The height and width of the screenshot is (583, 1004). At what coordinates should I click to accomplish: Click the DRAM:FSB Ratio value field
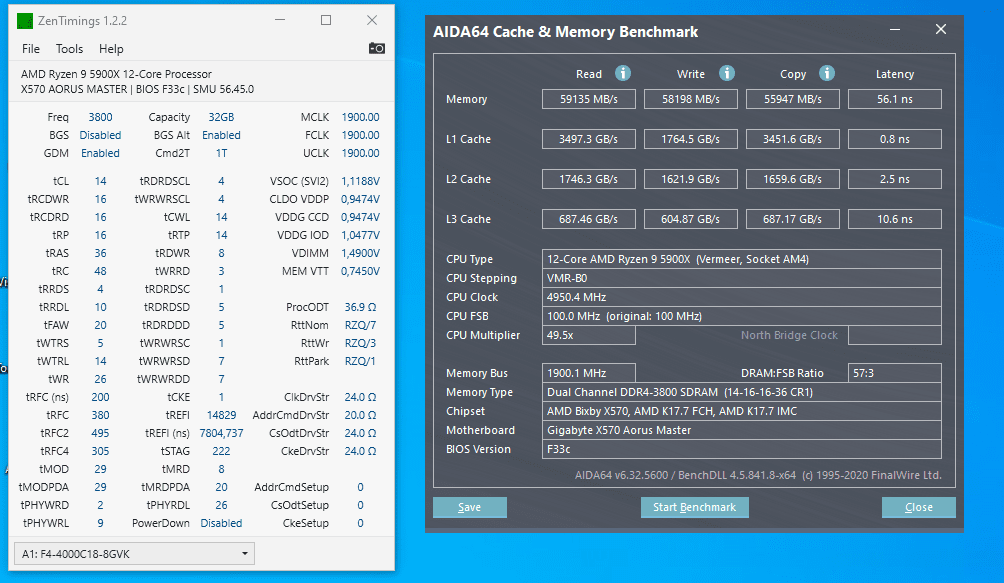click(894, 373)
